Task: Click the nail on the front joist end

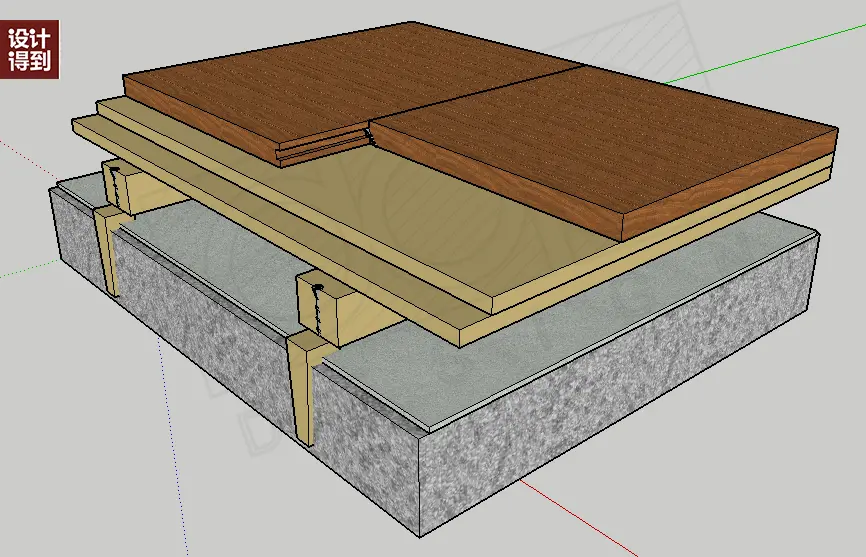Action: (316, 289)
